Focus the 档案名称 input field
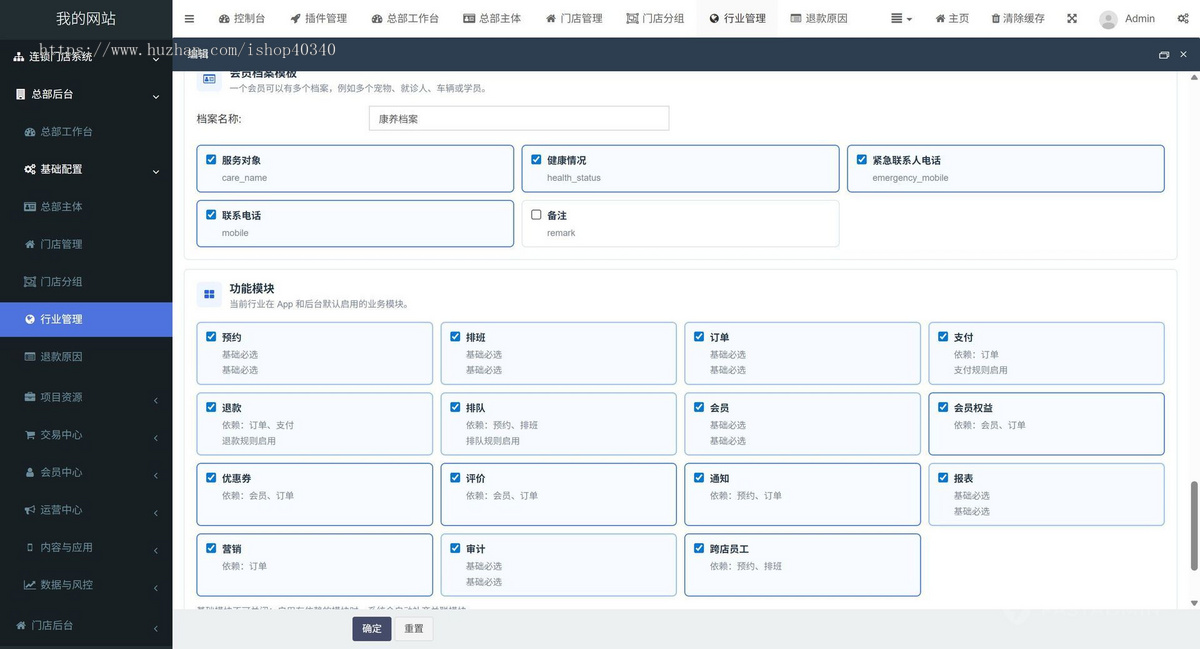Image resolution: width=1200 pixels, height=649 pixels. [x=519, y=119]
